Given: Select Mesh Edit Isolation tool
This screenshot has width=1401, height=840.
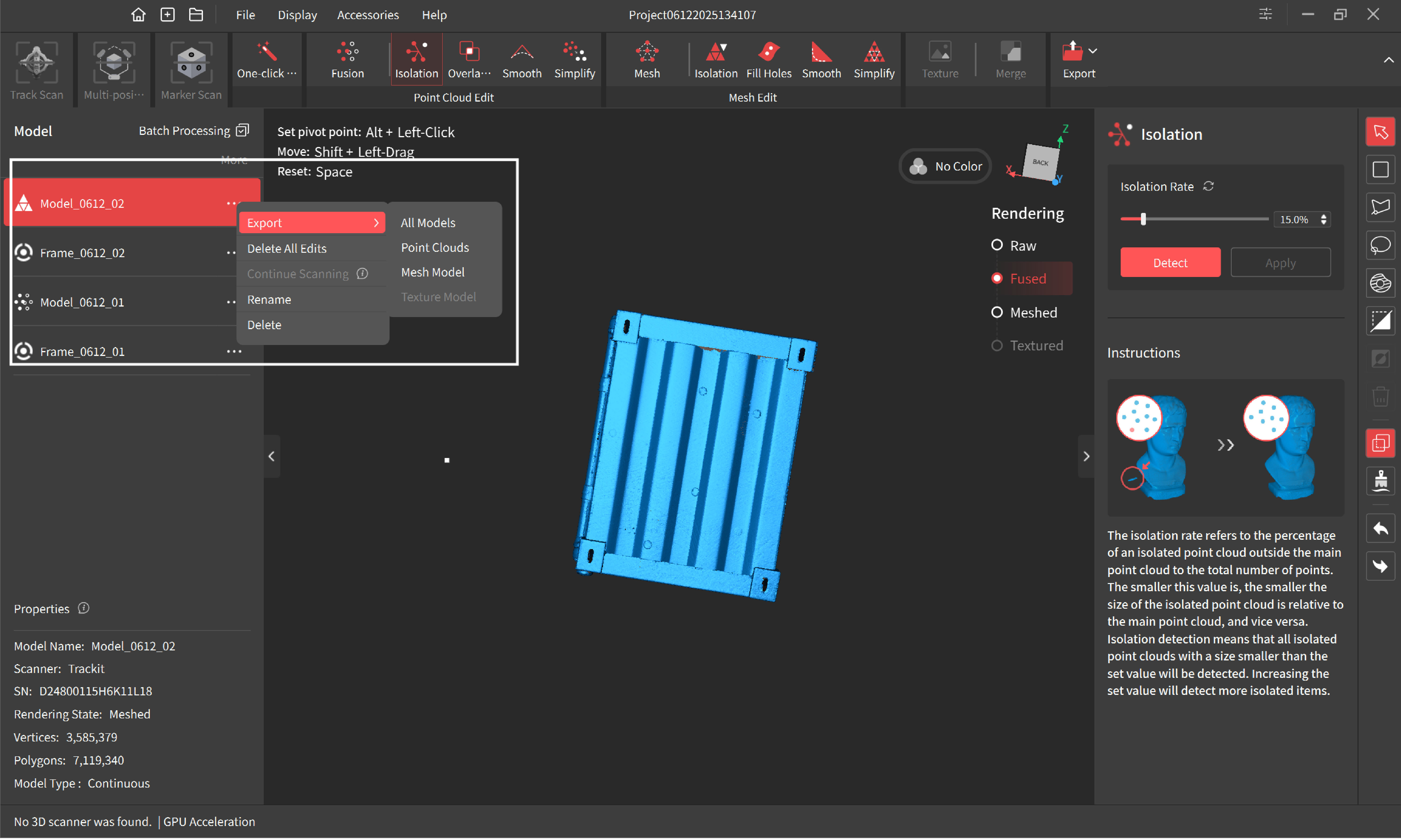Looking at the screenshot, I should [x=716, y=60].
